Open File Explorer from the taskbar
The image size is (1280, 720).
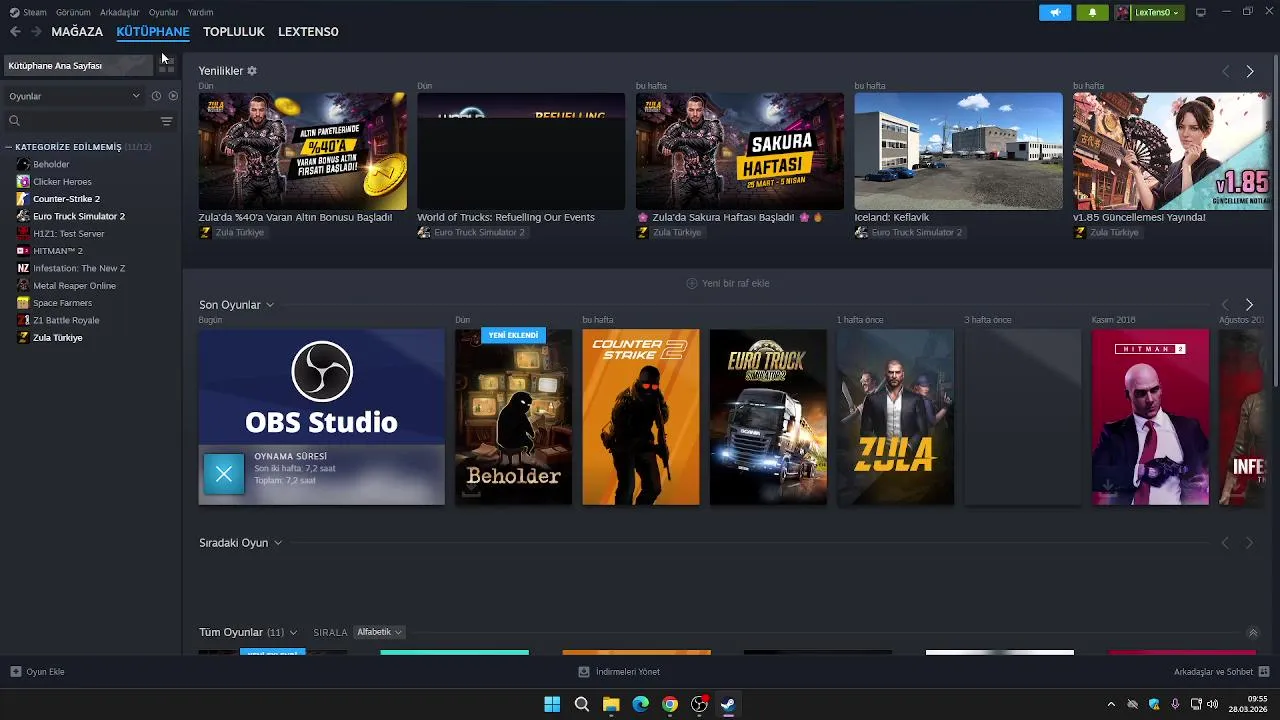[x=611, y=704]
